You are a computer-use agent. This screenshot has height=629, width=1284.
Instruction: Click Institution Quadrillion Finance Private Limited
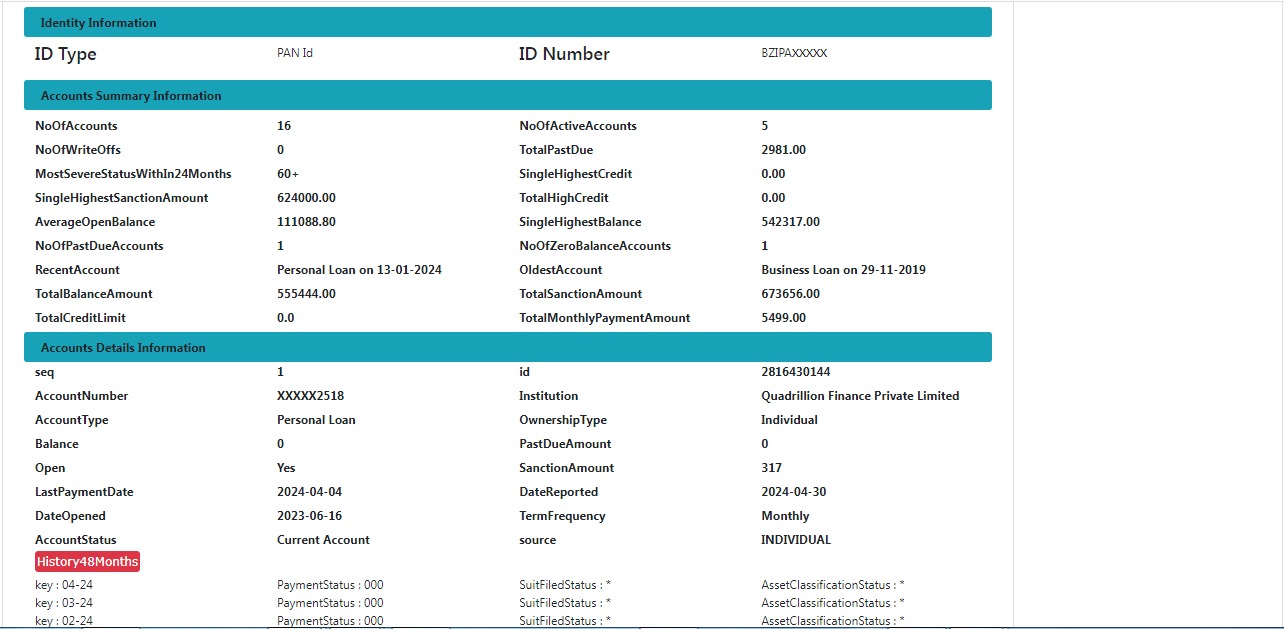tap(860, 396)
